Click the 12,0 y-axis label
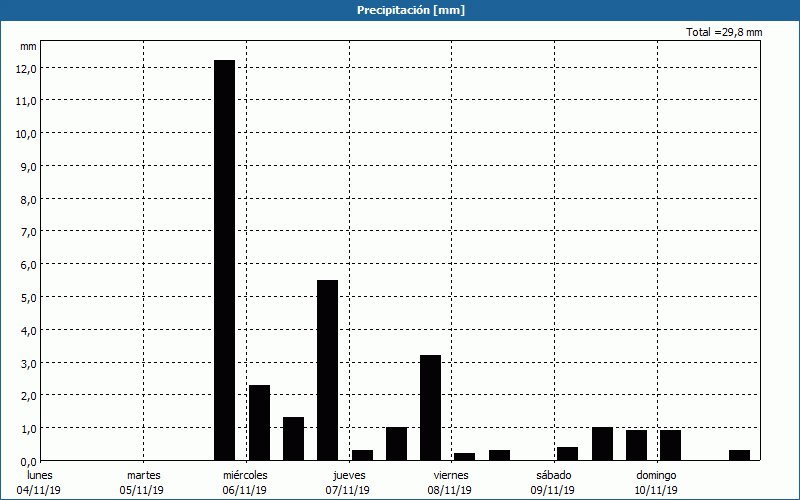800x500 pixels. point(26,68)
